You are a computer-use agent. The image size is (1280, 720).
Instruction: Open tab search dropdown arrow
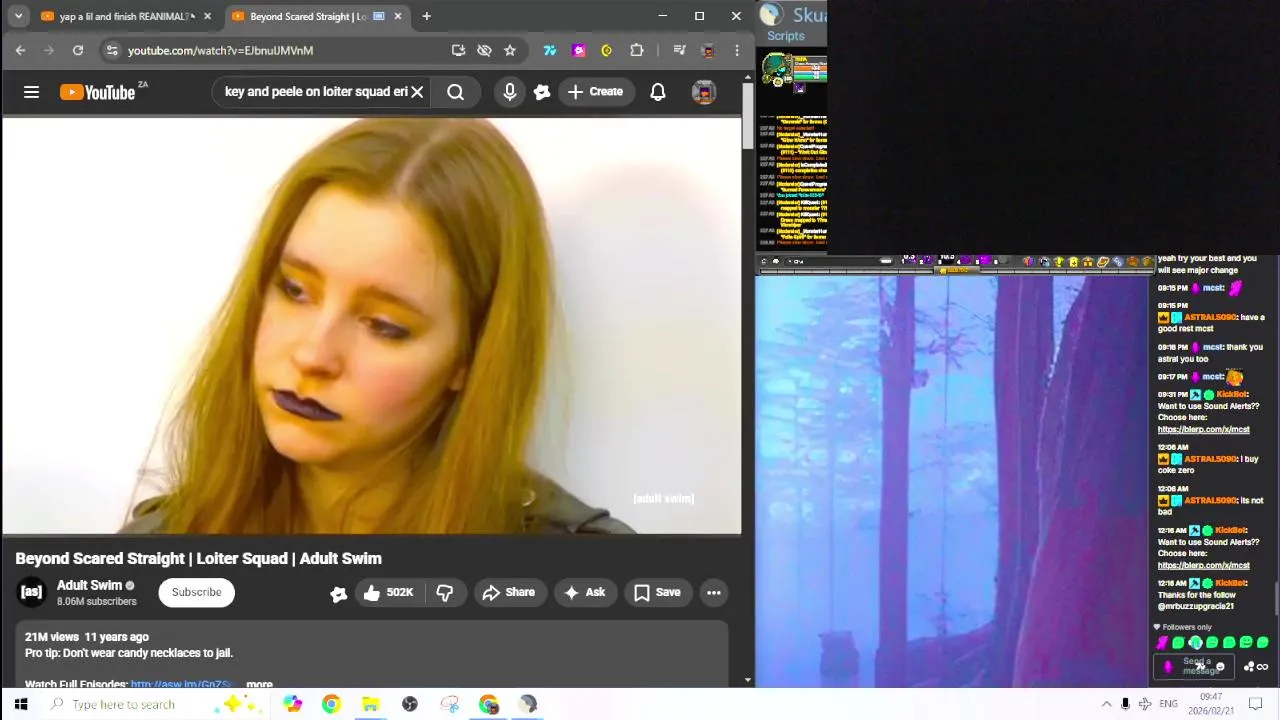coord(18,16)
